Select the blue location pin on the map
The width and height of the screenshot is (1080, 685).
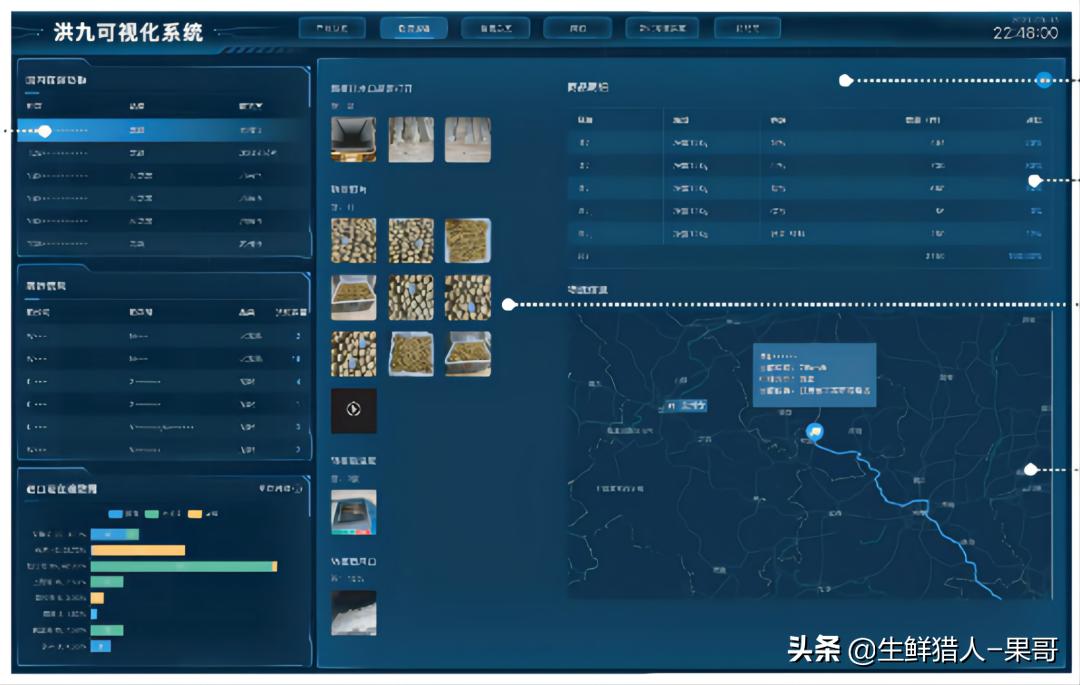pos(816,429)
